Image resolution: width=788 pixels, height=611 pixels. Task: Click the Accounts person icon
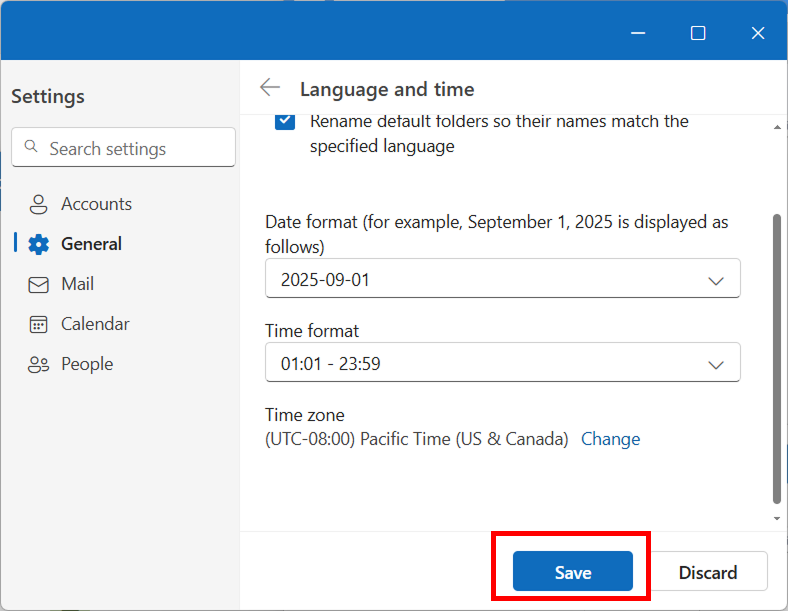(x=38, y=204)
